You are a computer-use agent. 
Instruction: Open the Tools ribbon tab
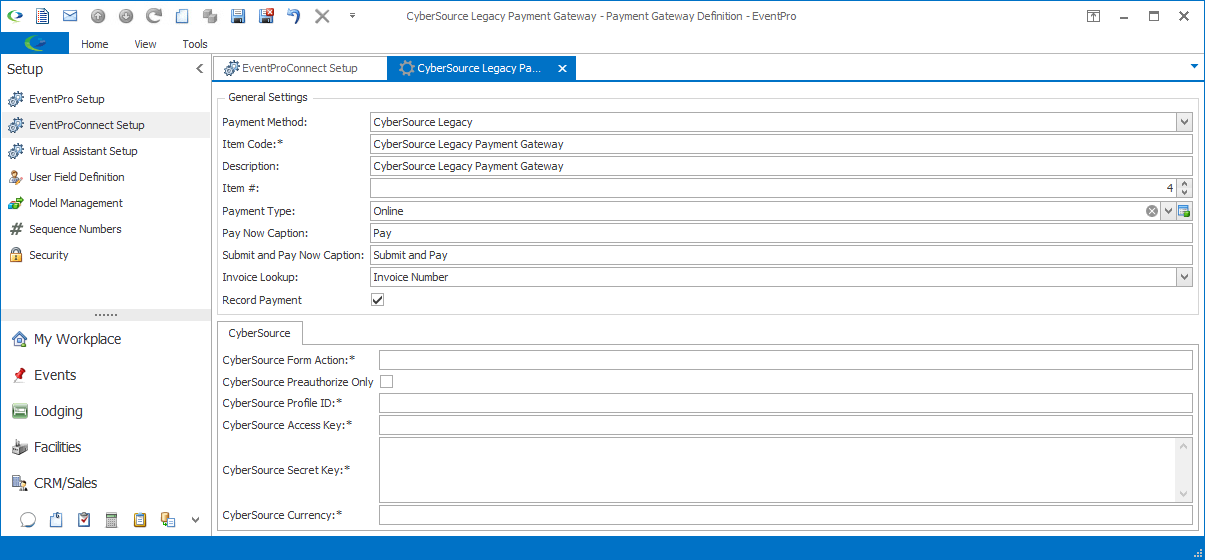tap(195, 44)
